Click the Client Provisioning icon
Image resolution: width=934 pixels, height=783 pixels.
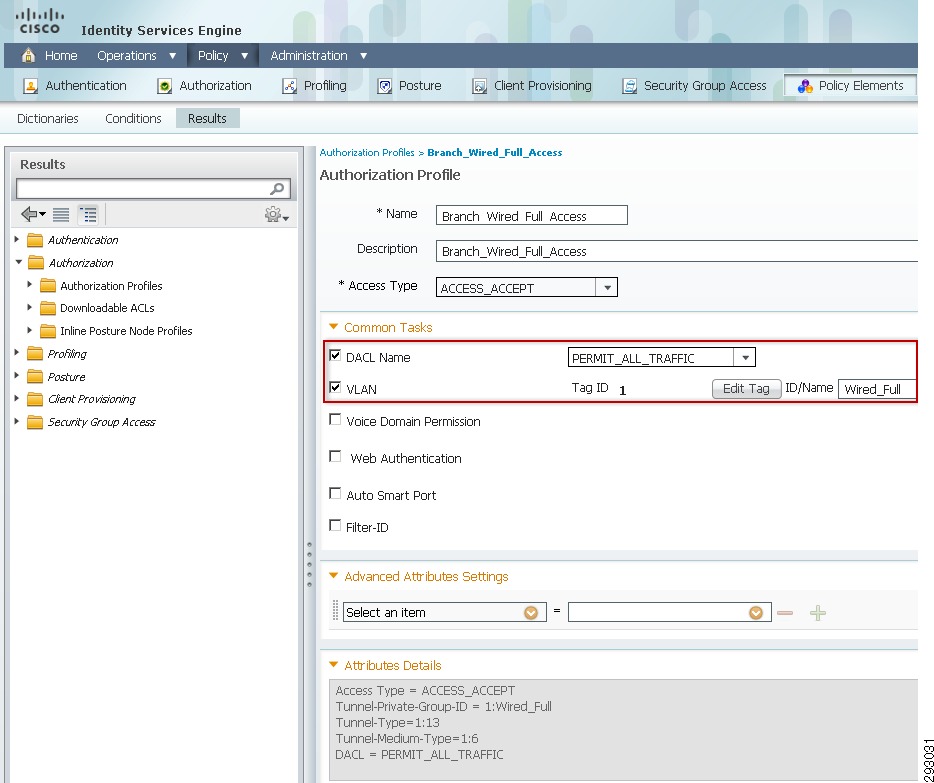pos(480,86)
